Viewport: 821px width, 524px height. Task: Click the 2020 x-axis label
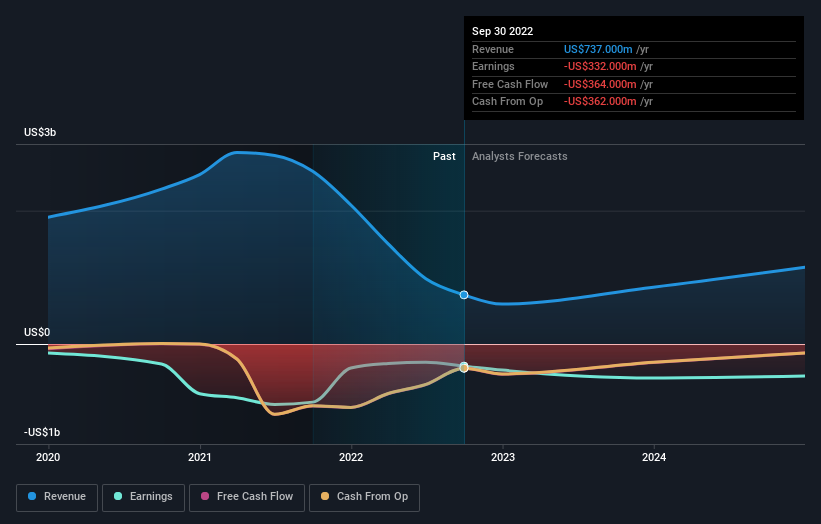[48, 457]
